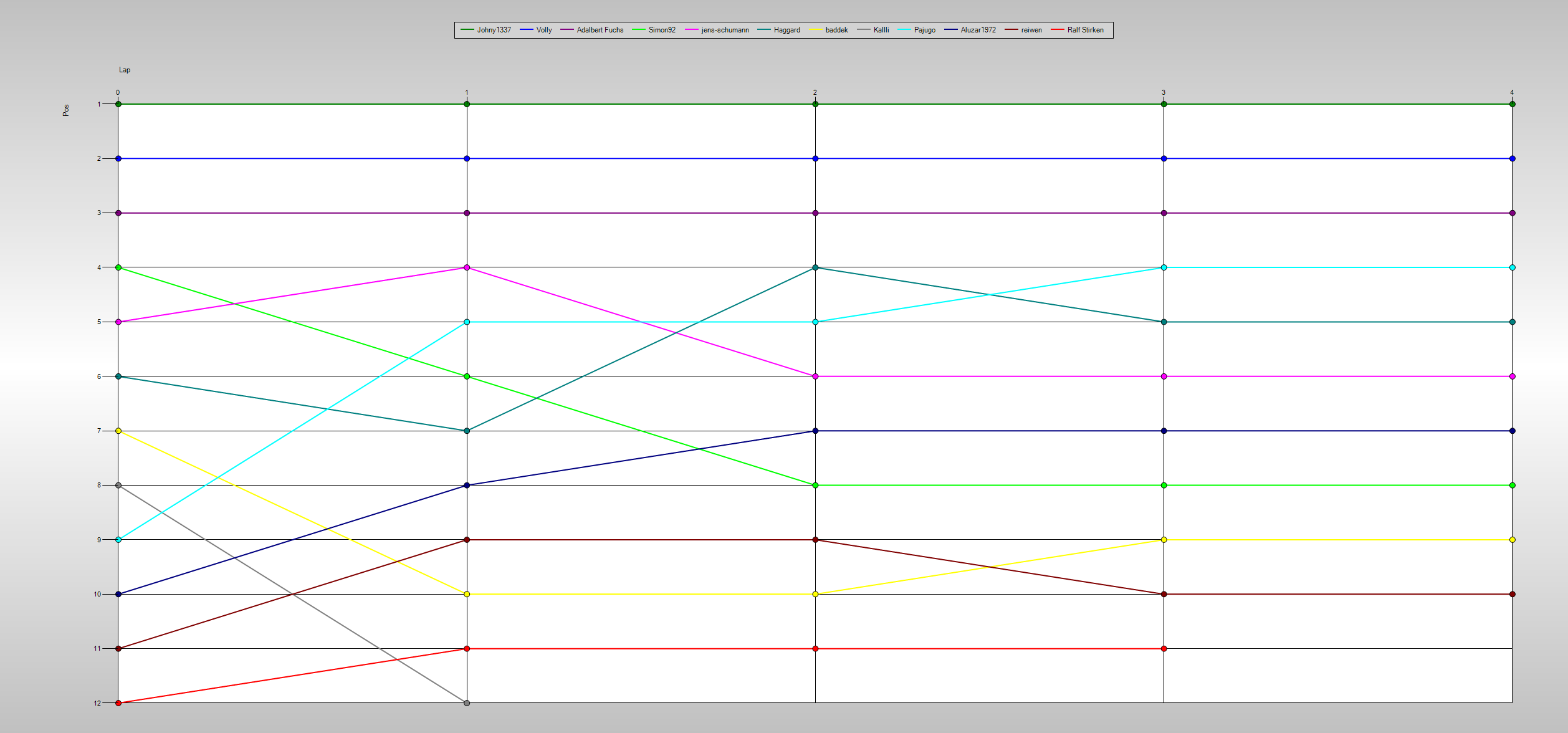Click jens-schumann in the legend

[x=717, y=30]
